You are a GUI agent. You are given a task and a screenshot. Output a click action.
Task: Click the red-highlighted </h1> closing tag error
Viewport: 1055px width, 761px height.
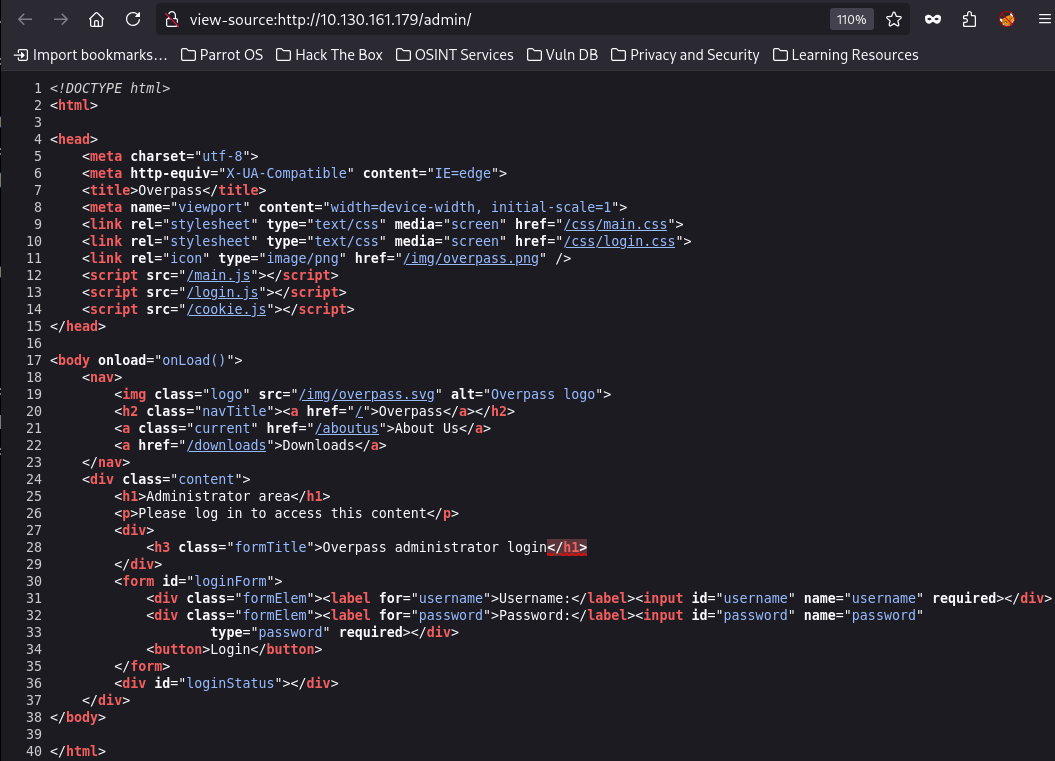click(567, 547)
